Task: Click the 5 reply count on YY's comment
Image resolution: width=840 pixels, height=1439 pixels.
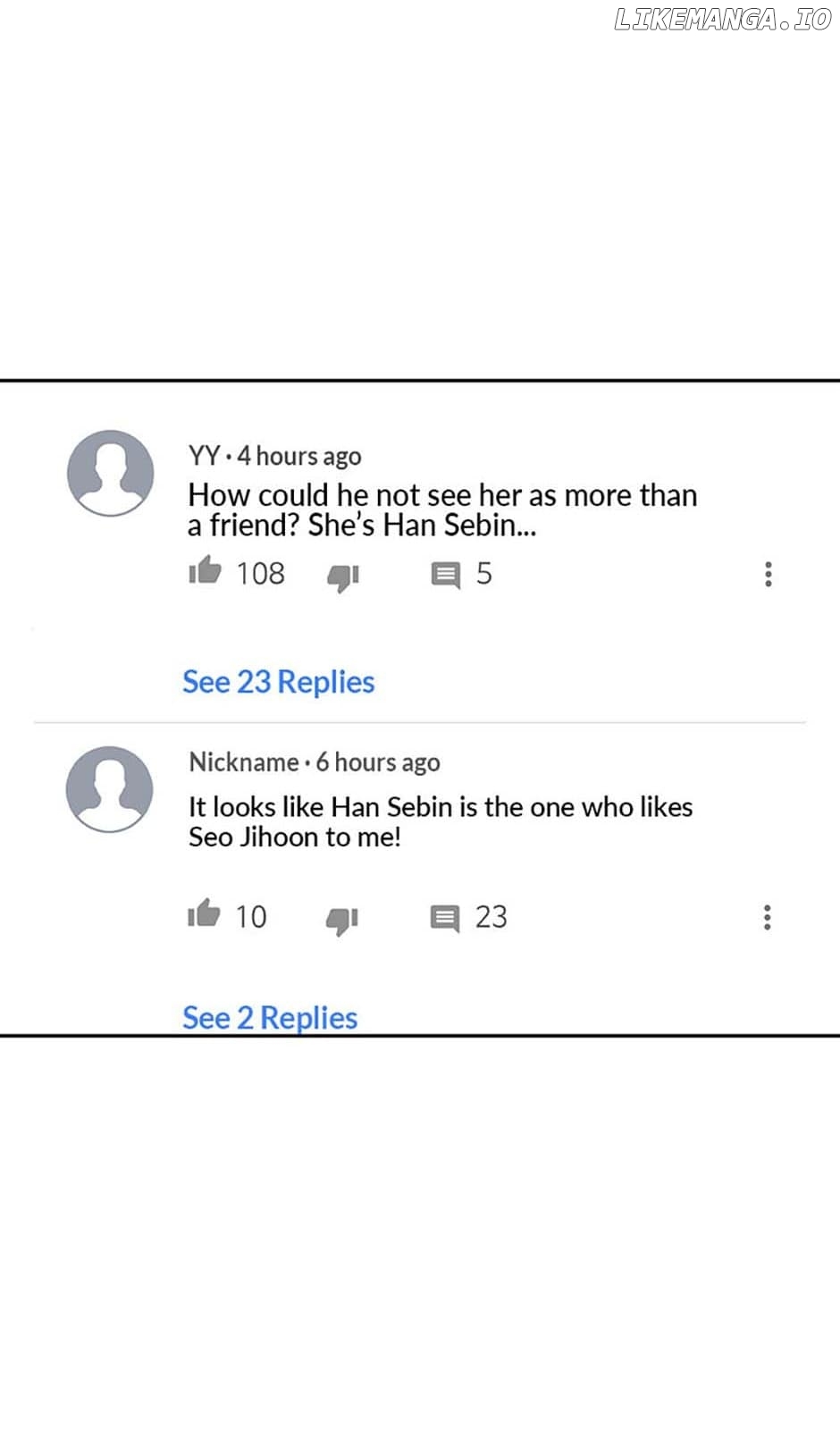Action: tap(483, 574)
